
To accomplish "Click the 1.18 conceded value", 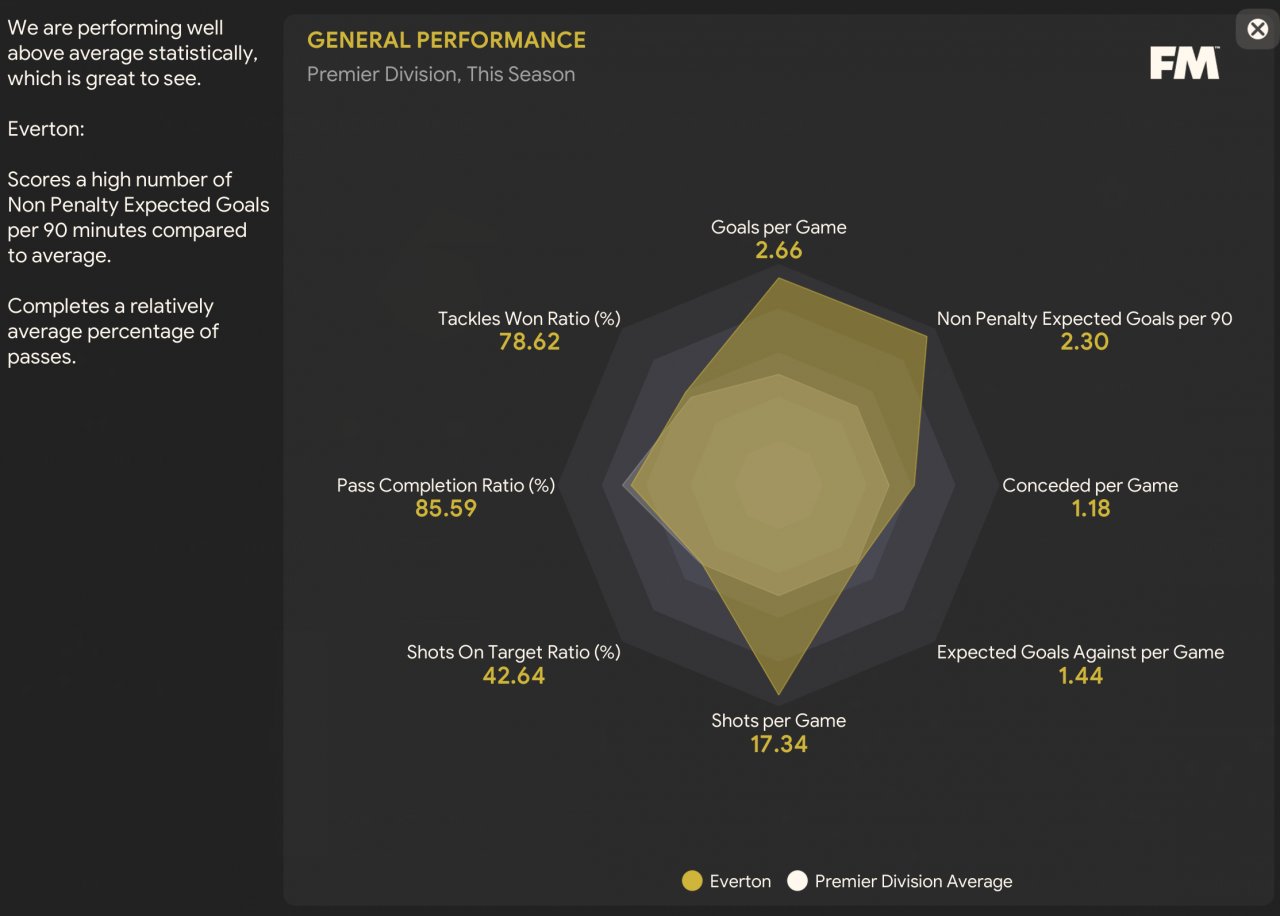I will pyautogui.click(x=1091, y=508).
